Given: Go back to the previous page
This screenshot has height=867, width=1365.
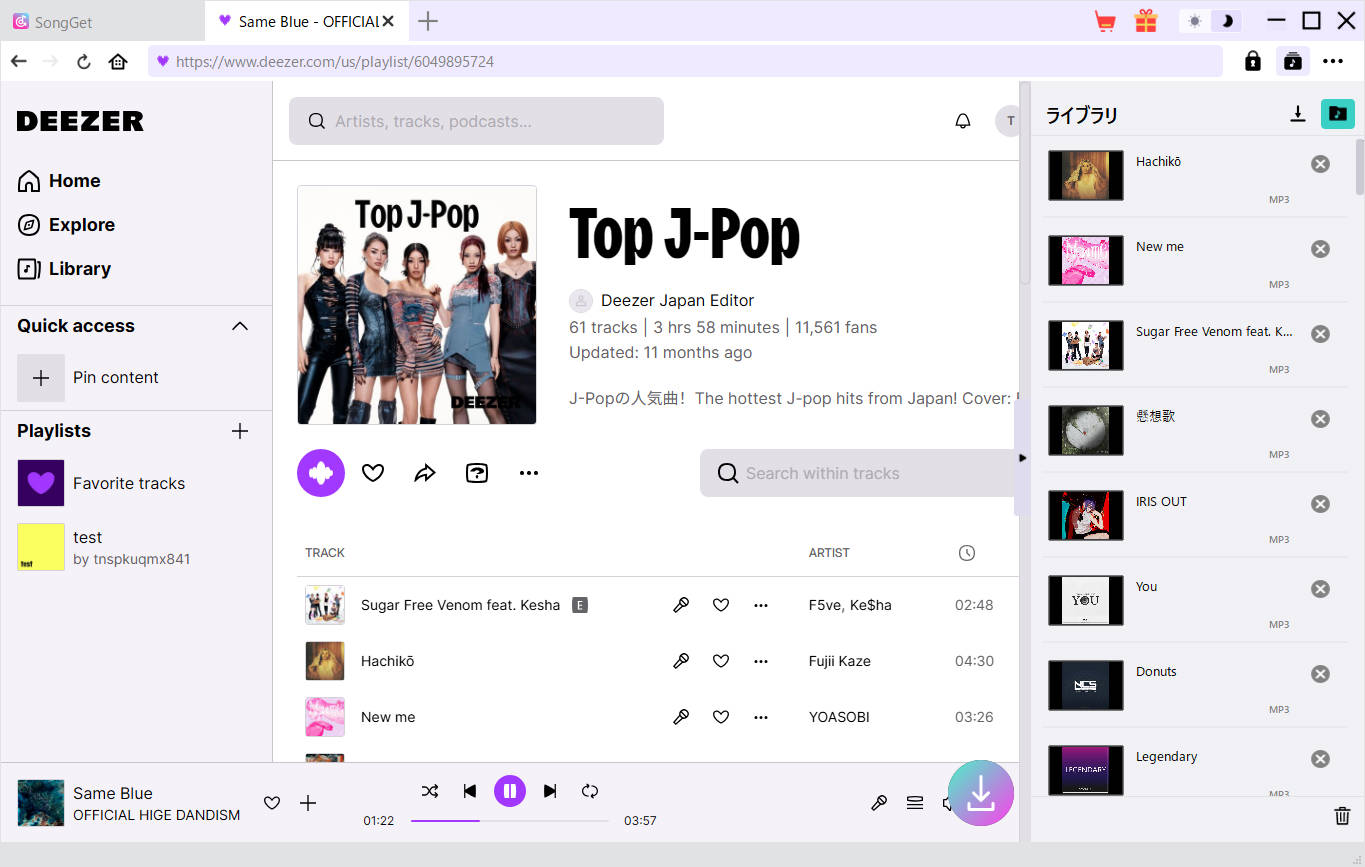Looking at the screenshot, I should pyautogui.click(x=18, y=61).
